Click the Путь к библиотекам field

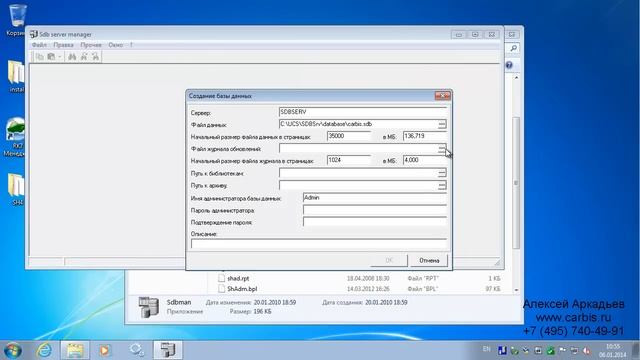[x=358, y=173]
